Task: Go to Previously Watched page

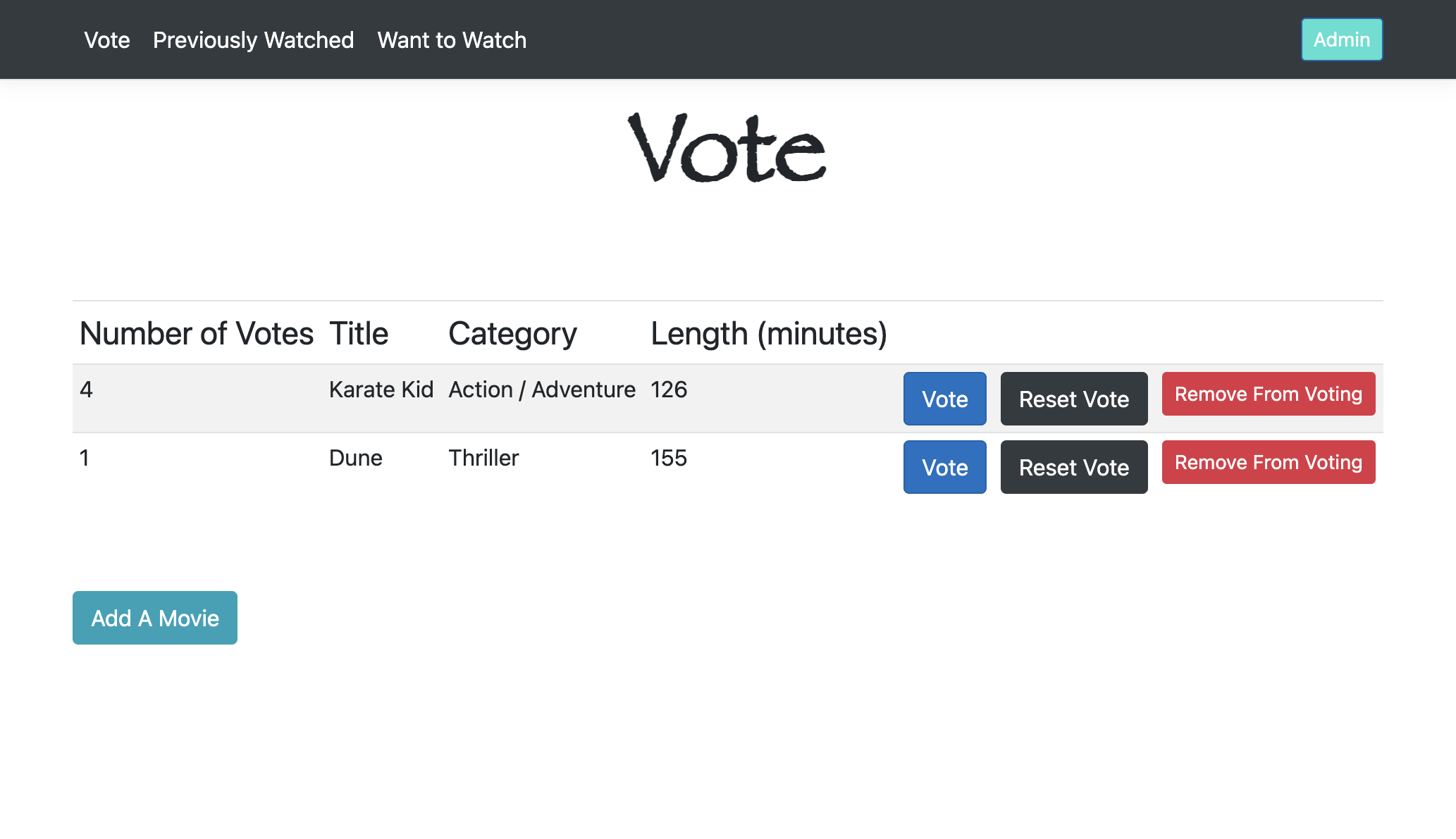Action: click(253, 40)
